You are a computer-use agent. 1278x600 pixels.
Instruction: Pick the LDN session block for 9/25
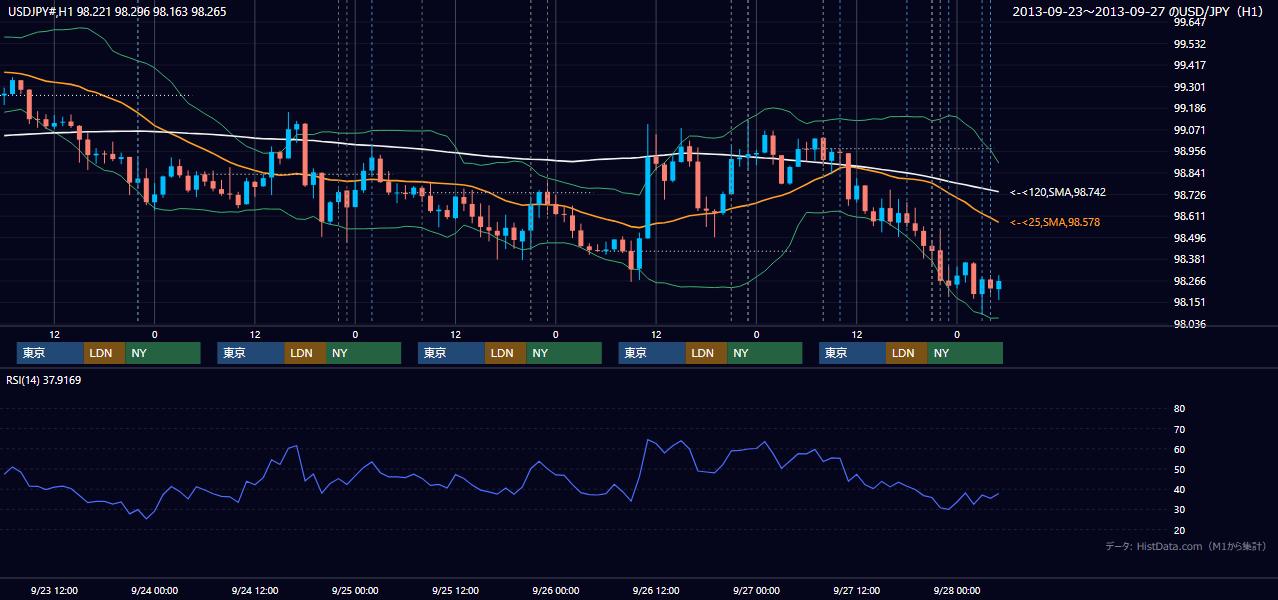pyautogui.click(x=505, y=353)
